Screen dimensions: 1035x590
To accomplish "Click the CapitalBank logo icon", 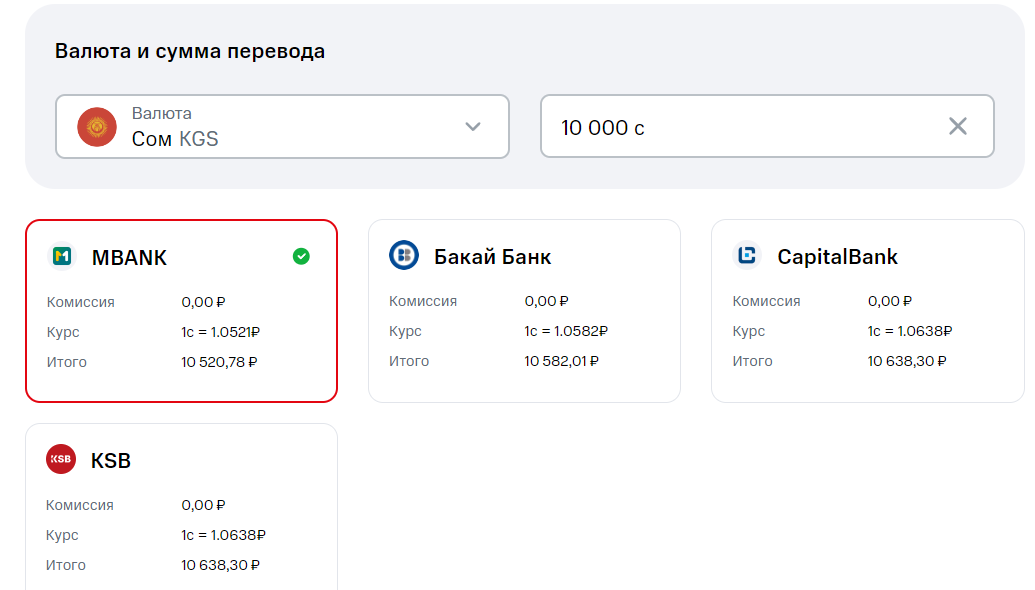I will (x=747, y=255).
